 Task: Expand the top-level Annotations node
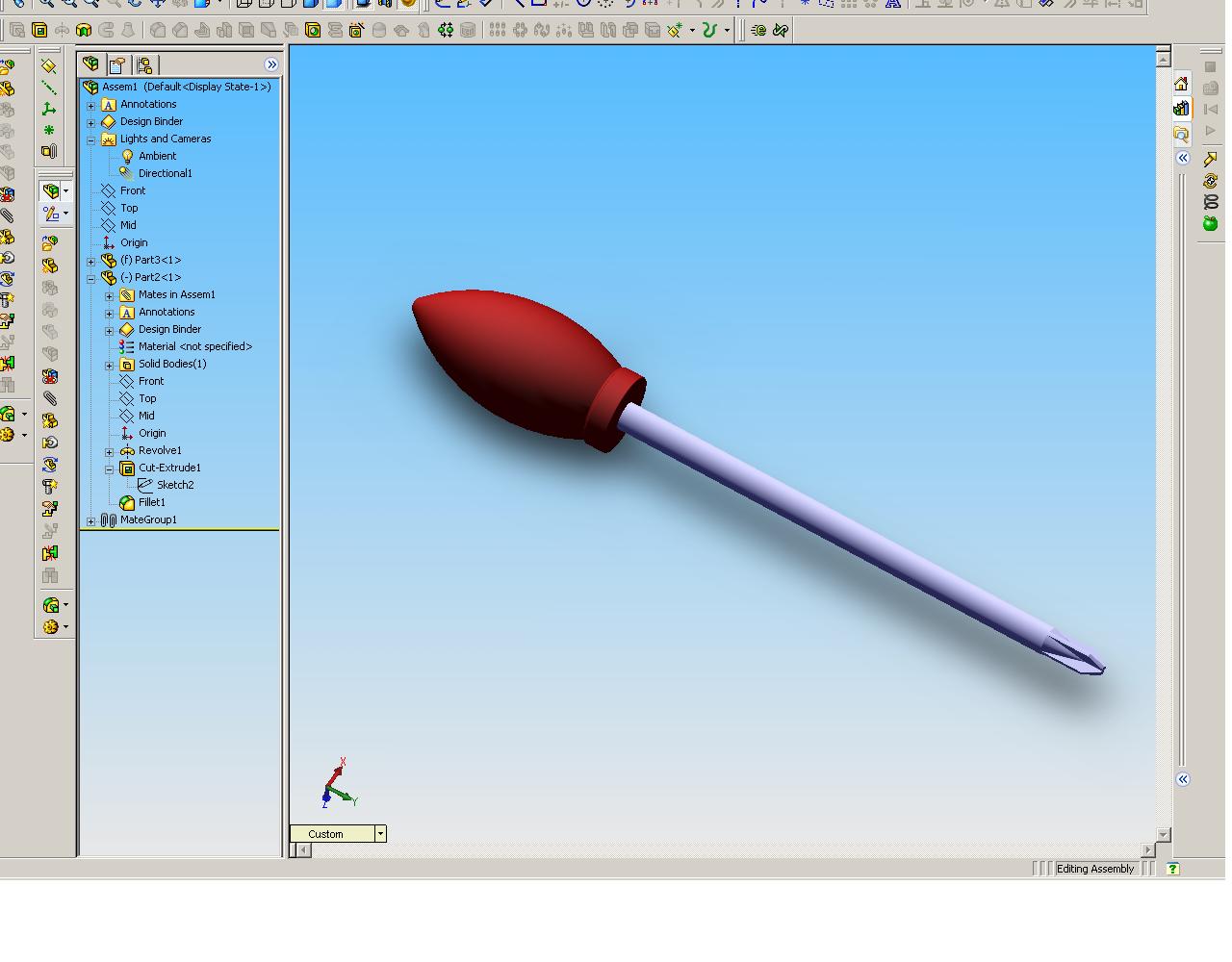coord(91,105)
